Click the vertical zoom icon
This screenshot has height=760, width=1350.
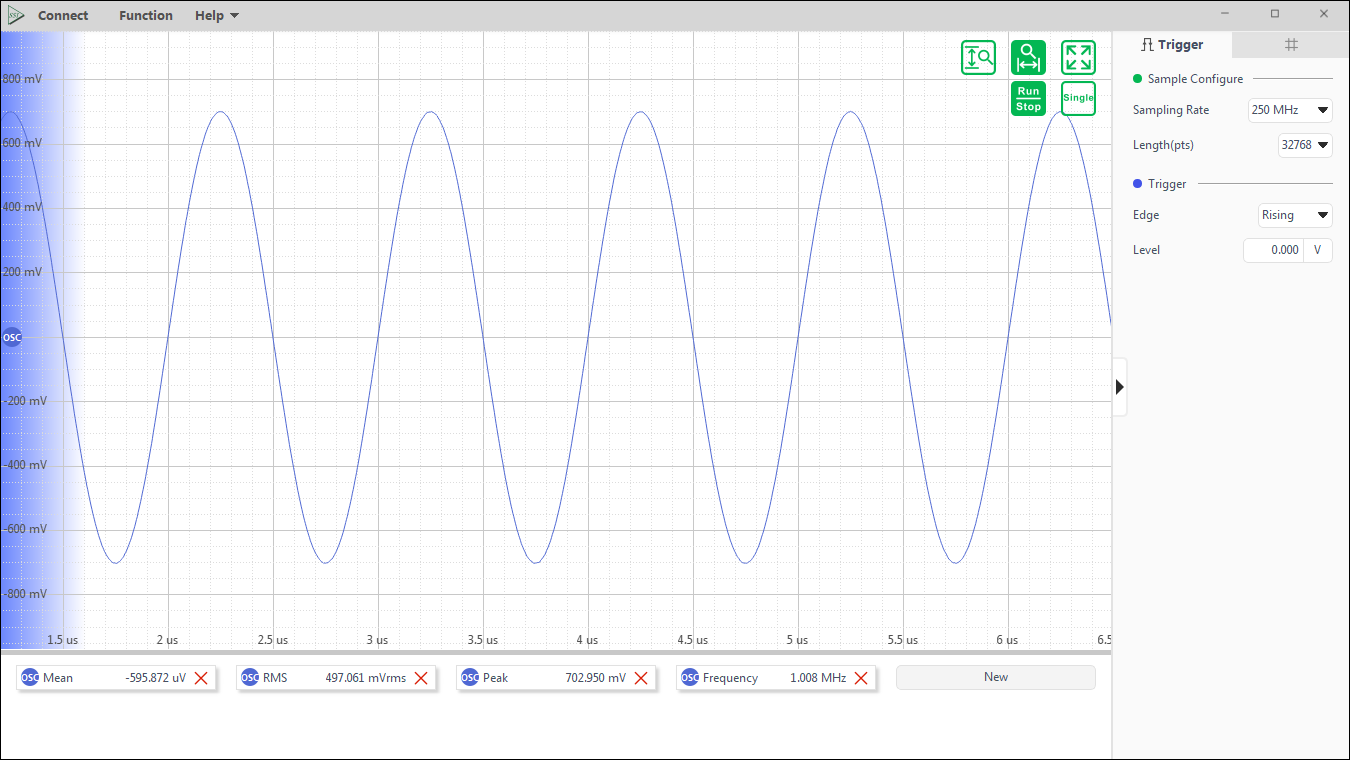pyautogui.click(x=978, y=58)
